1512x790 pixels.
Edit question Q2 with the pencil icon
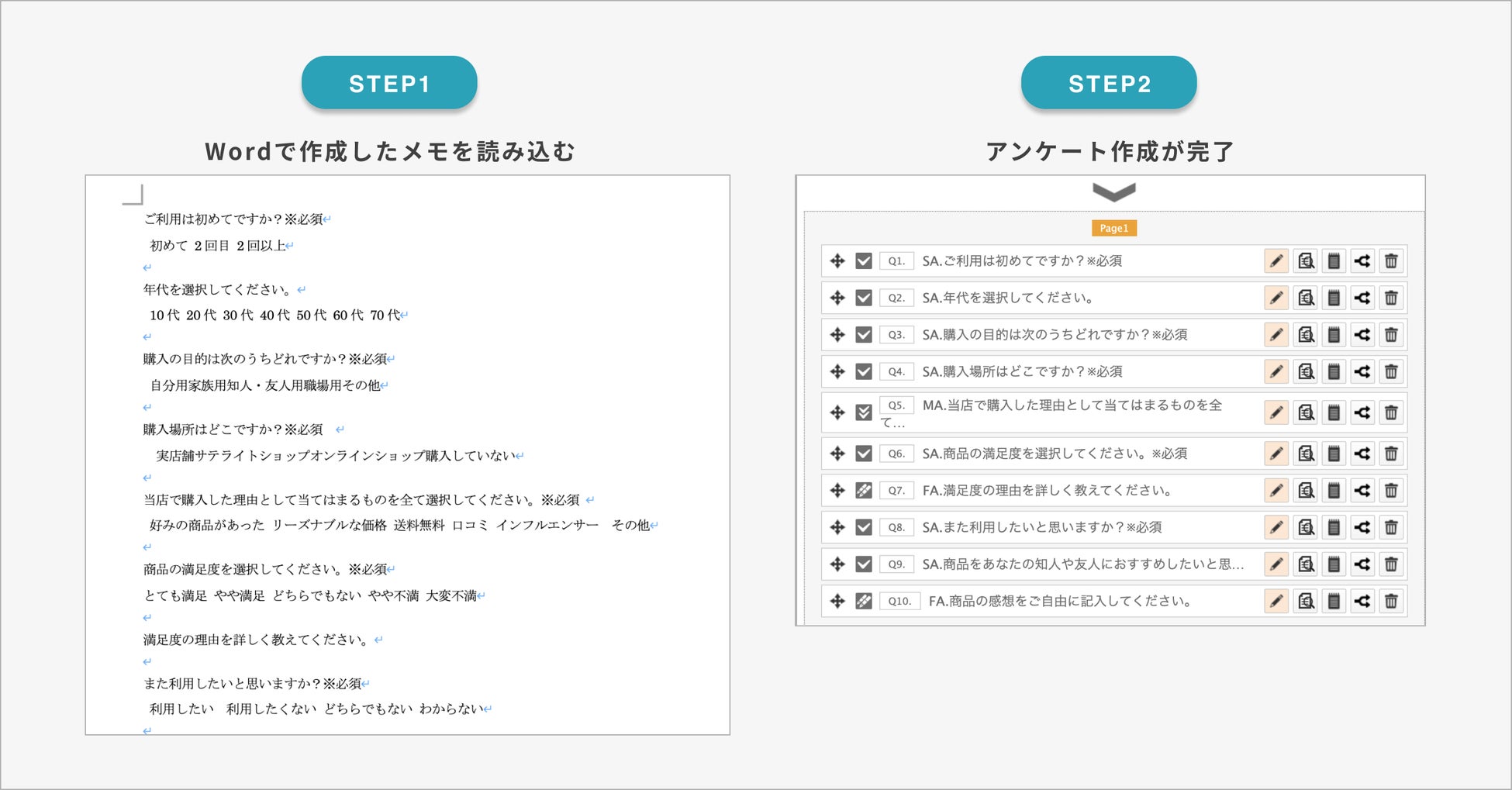pyautogui.click(x=1276, y=298)
